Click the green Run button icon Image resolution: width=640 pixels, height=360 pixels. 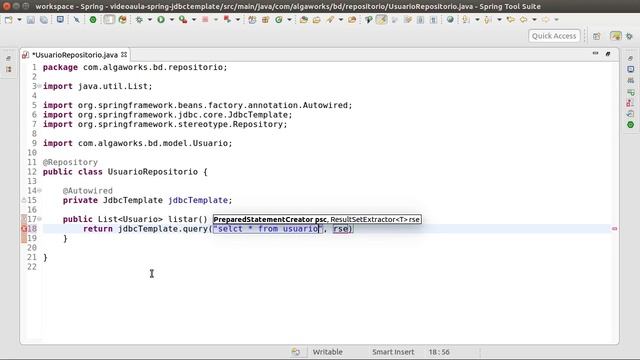click(161, 20)
